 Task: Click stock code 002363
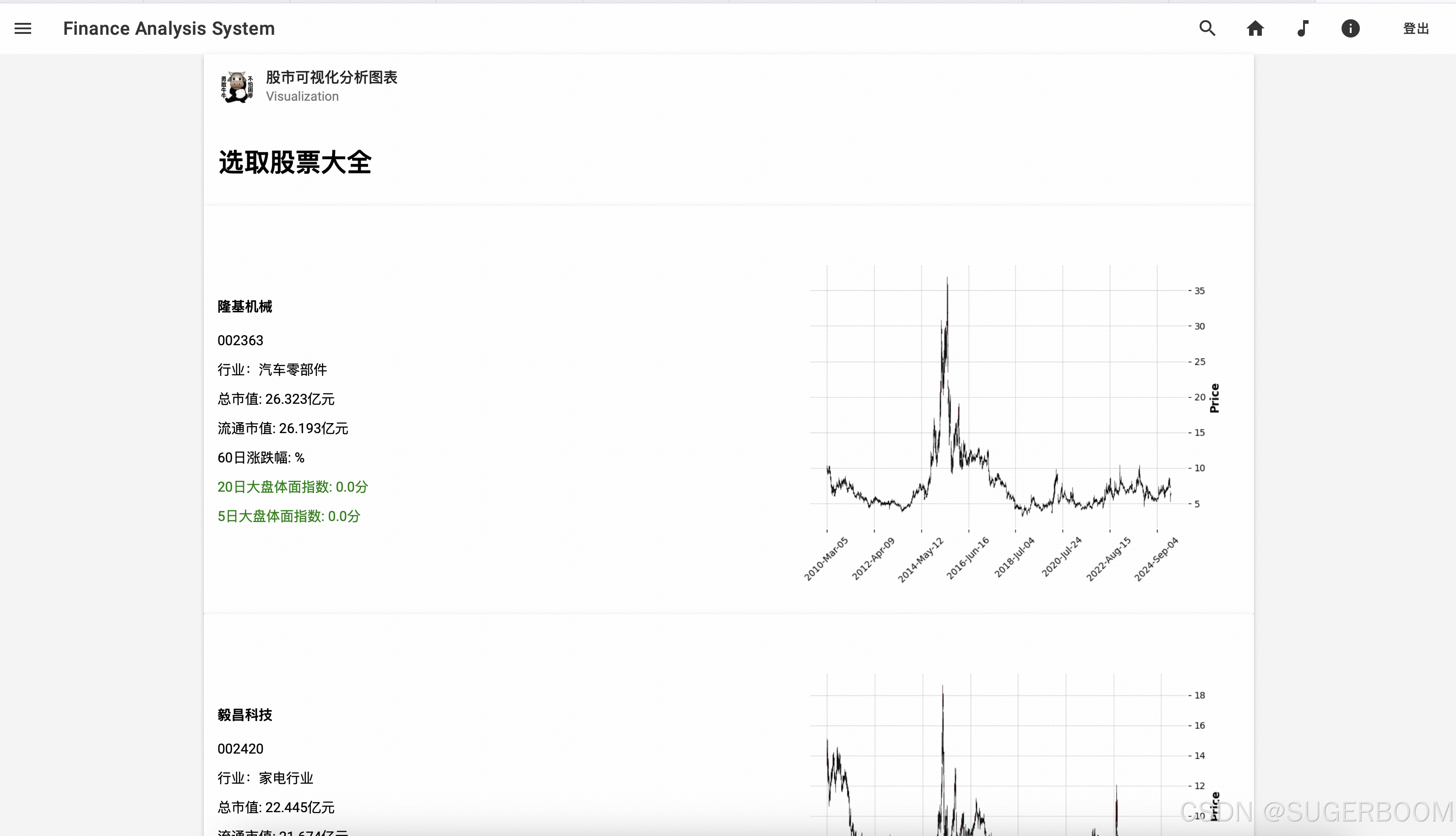[240, 341]
